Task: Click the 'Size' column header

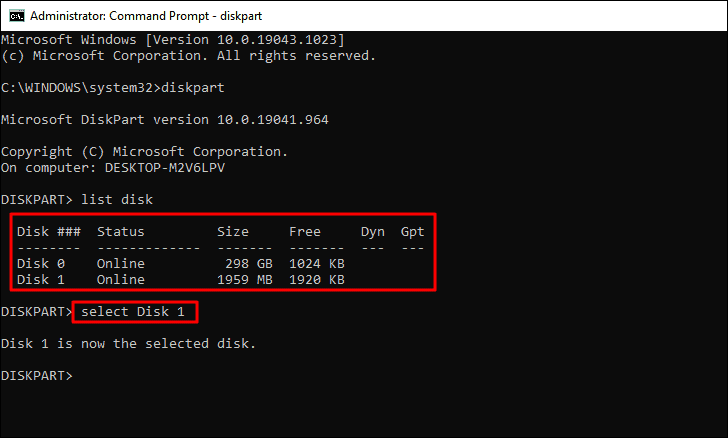Action: (x=233, y=232)
